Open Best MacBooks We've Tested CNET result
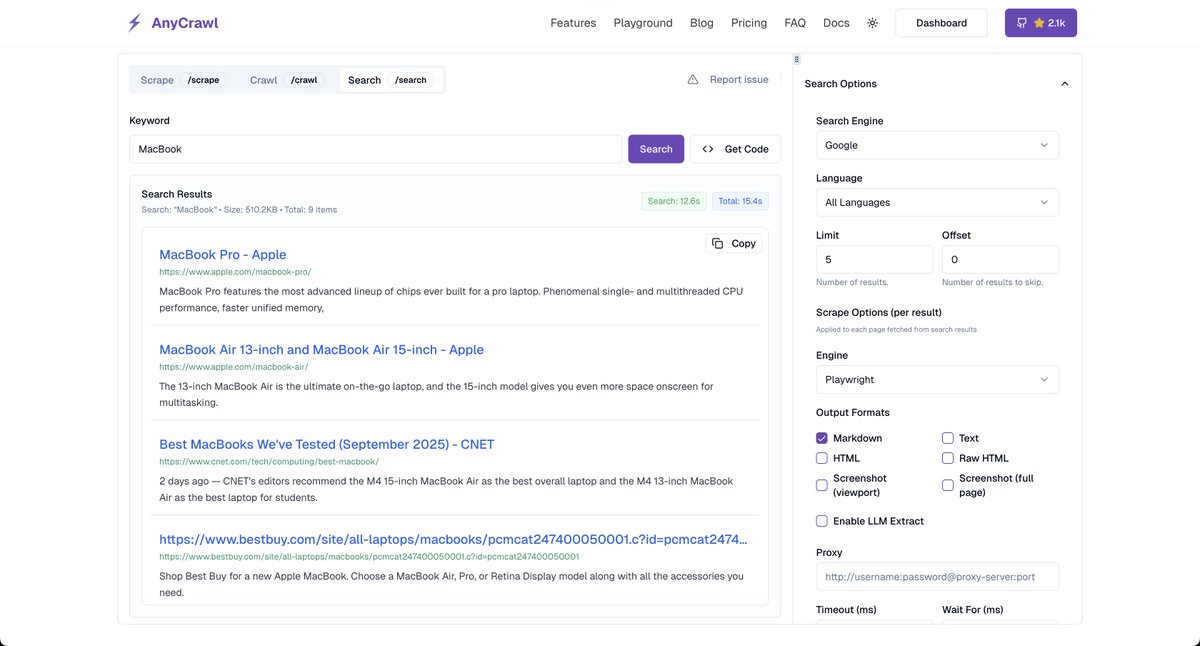Image resolution: width=1200 pixels, height=646 pixels. 327,445
